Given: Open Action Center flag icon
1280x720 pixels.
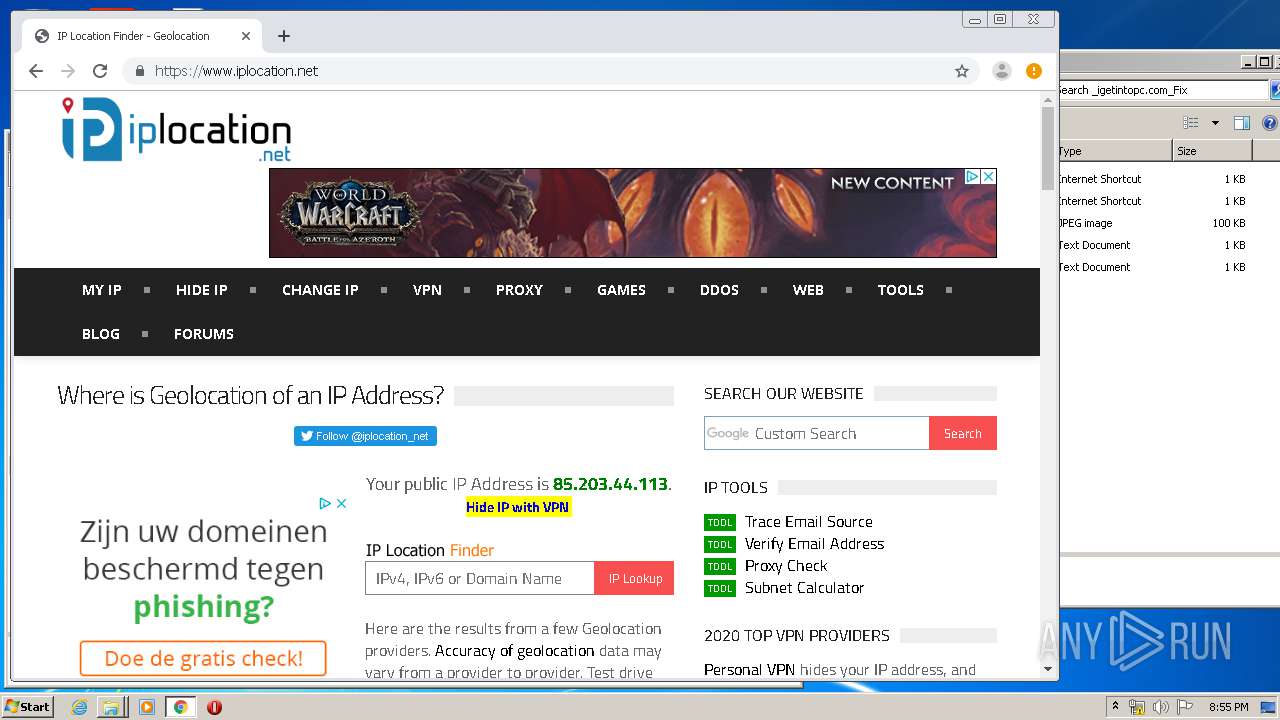Looking at the screenshot, I should (1185, 707).
